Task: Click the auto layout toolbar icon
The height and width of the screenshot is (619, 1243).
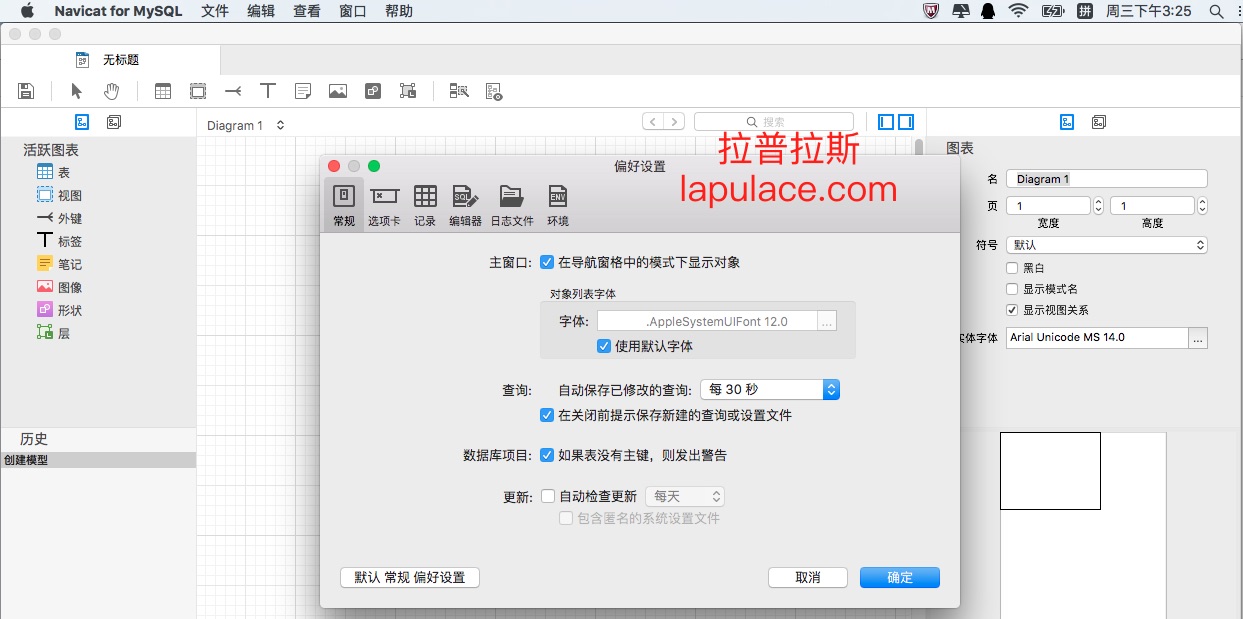Action: tap(459, 91)
